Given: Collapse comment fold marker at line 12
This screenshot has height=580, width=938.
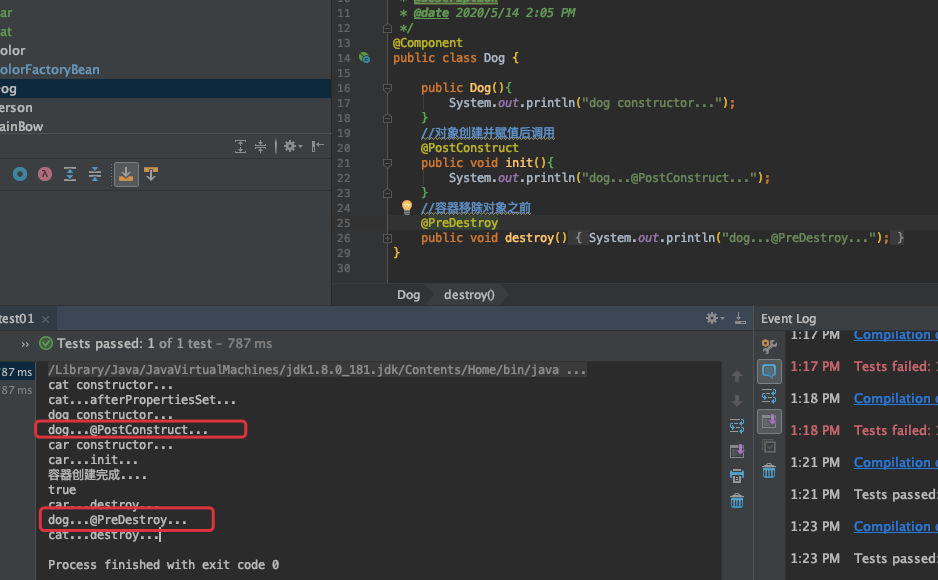Looking at the screenshot, I should 388,28.
